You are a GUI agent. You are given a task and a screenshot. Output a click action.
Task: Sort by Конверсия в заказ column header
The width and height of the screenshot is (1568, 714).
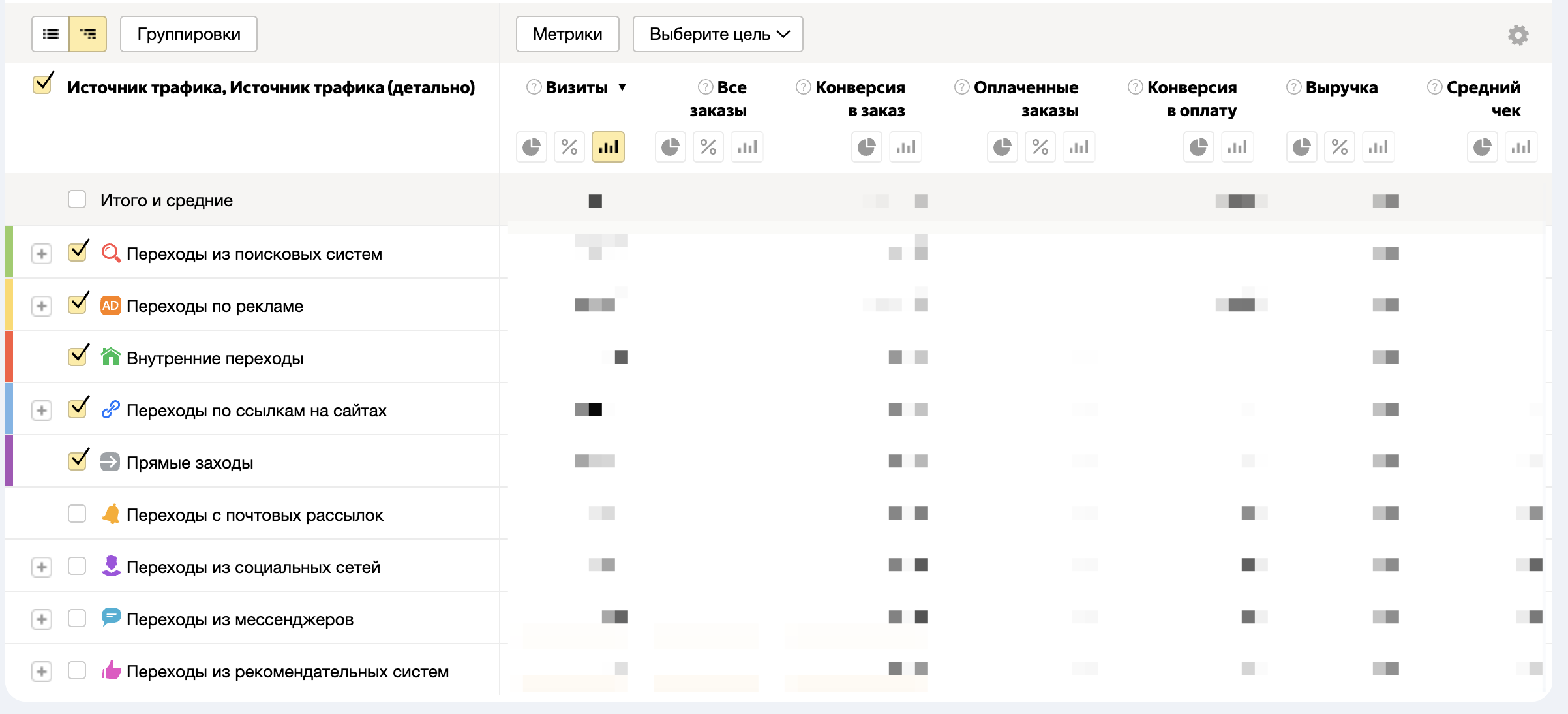pos(860,99)
